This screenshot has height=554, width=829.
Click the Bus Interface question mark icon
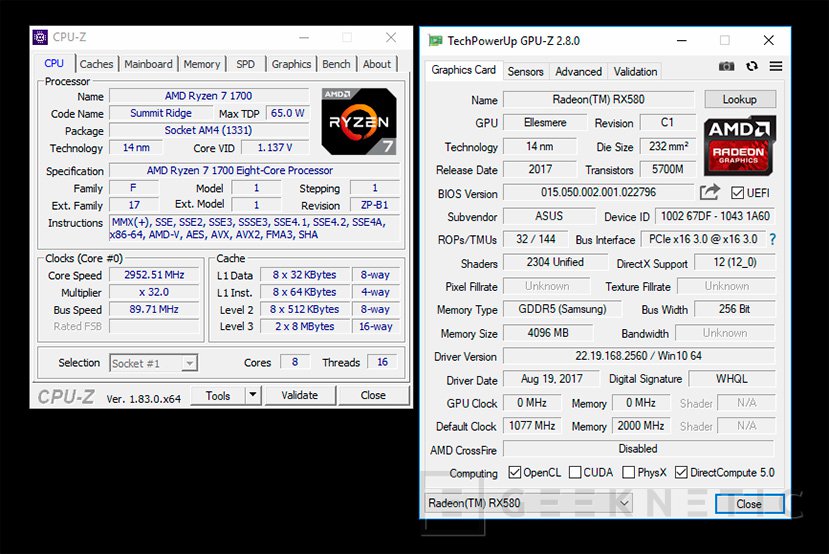pos(772,239)
